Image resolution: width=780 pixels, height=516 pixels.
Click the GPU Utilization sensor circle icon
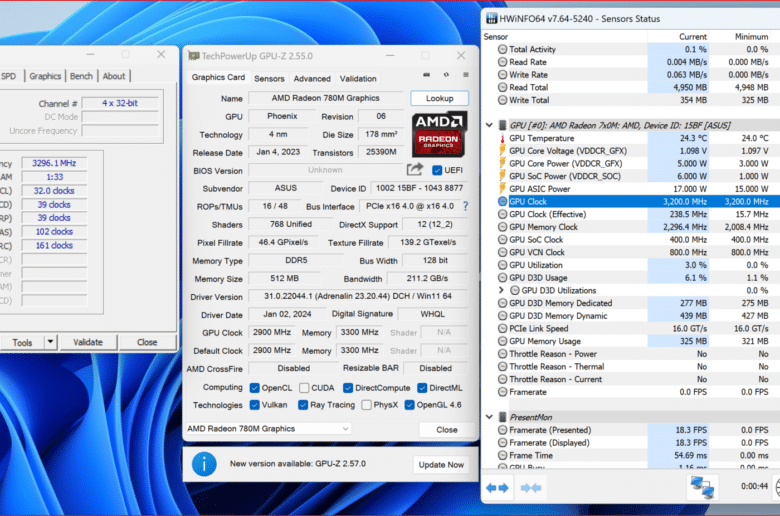point(502,265)
